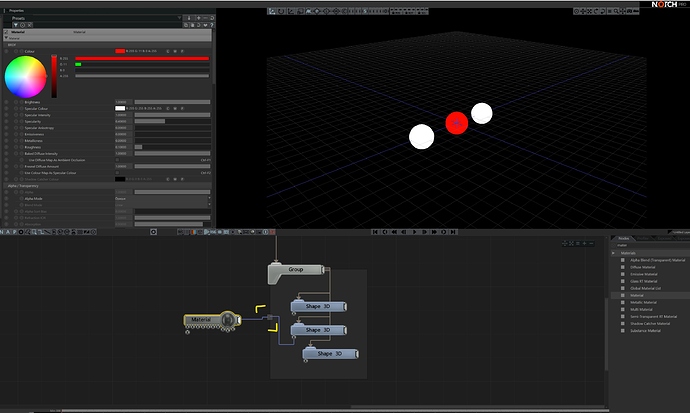Image resolution: width=690 pixels, height=413 pixels.
Task: Click the W button on the Colour row
Action: [175, 51]
